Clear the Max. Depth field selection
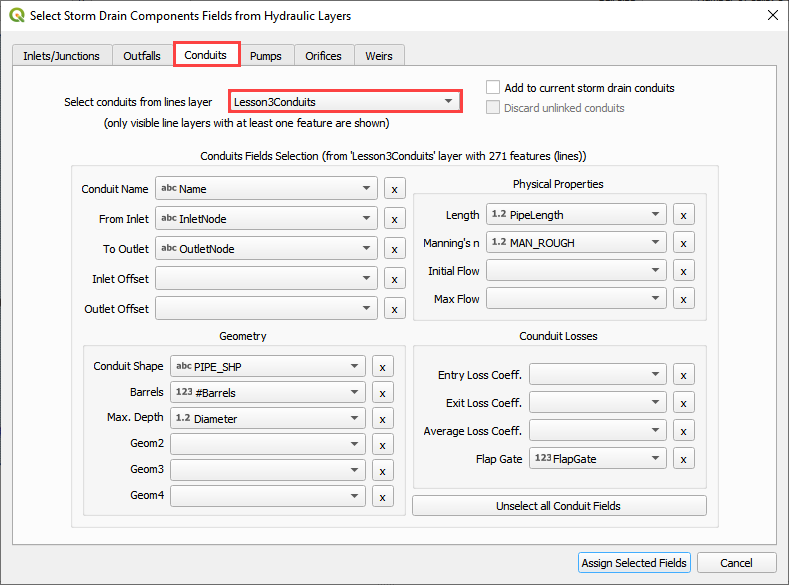Screen dimensions: 789x585 [382, 419]
